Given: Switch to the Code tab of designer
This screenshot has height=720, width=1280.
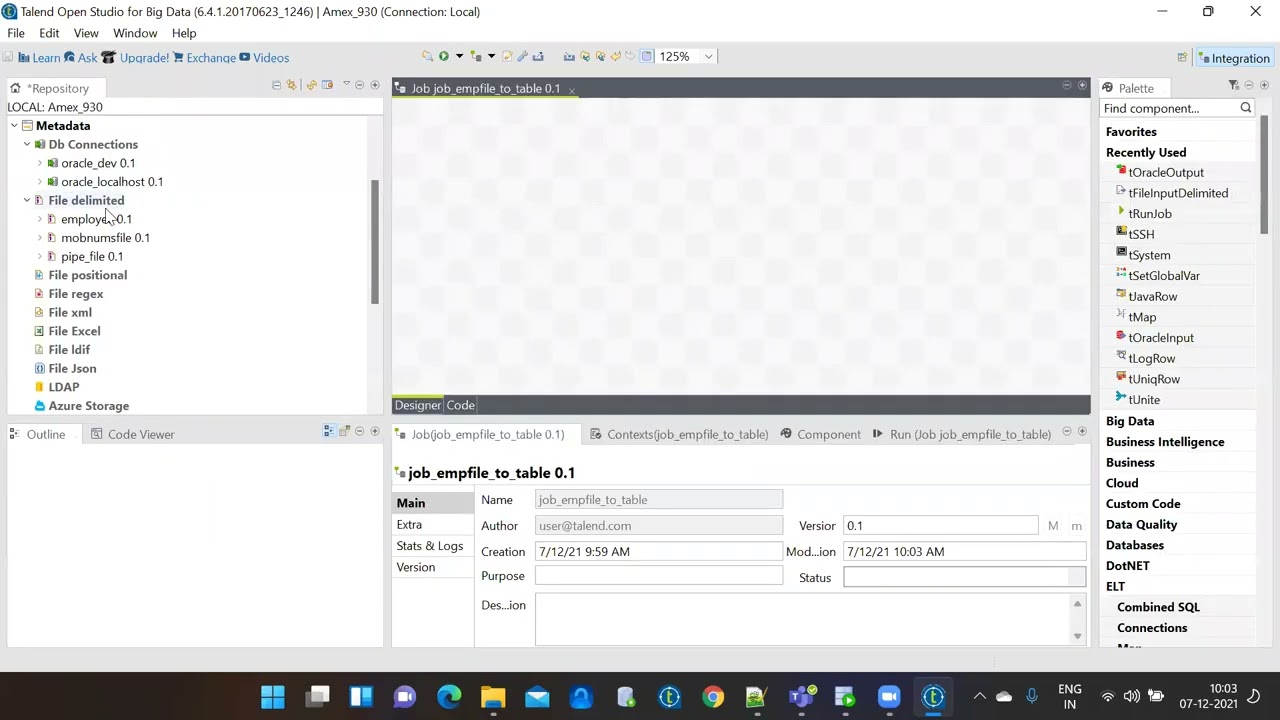Looking at the screenshot, I should click(x=460, y=405).
